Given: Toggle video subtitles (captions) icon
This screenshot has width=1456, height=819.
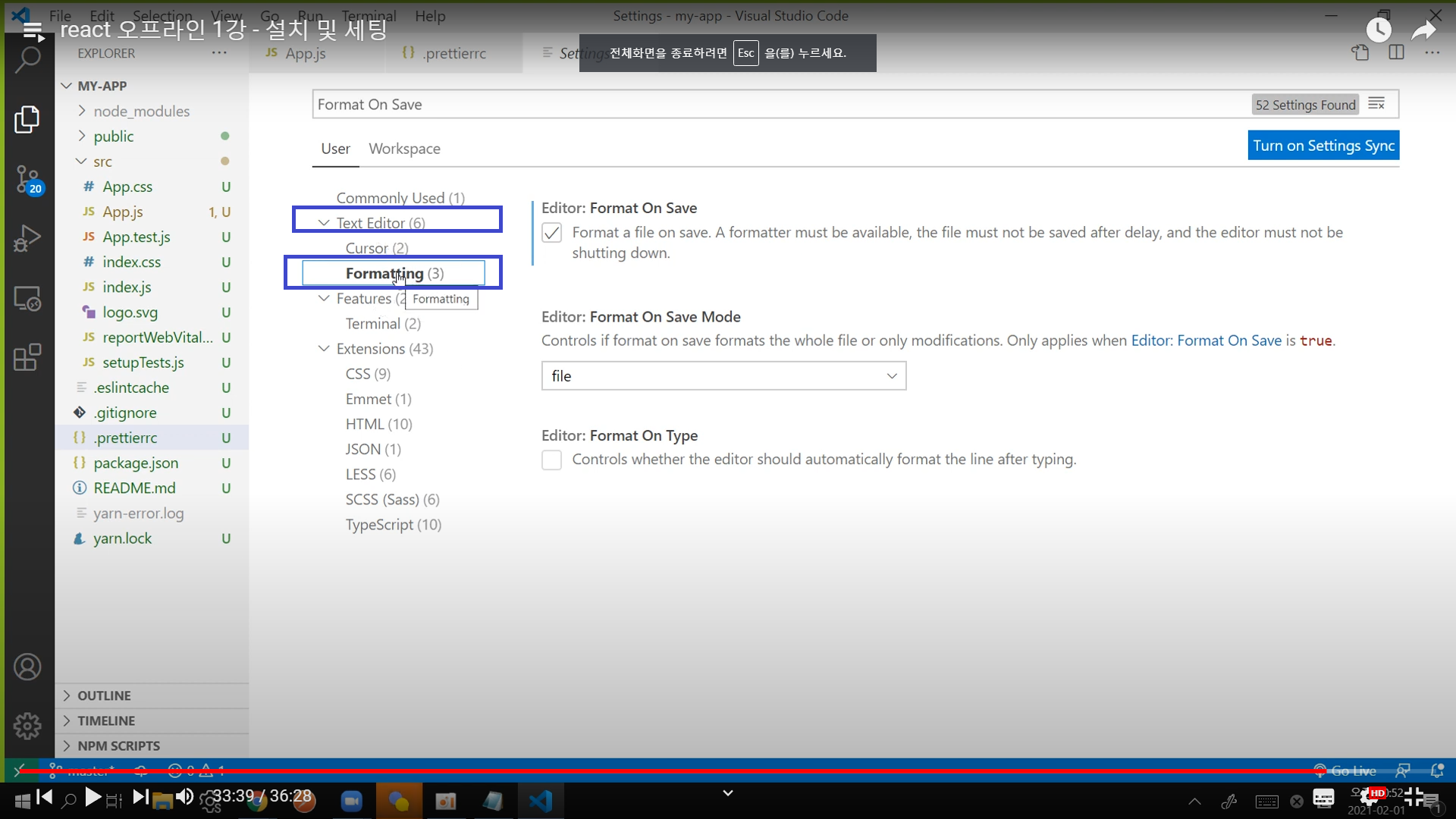Looking at the screenshot, I should coord(1323,798).
